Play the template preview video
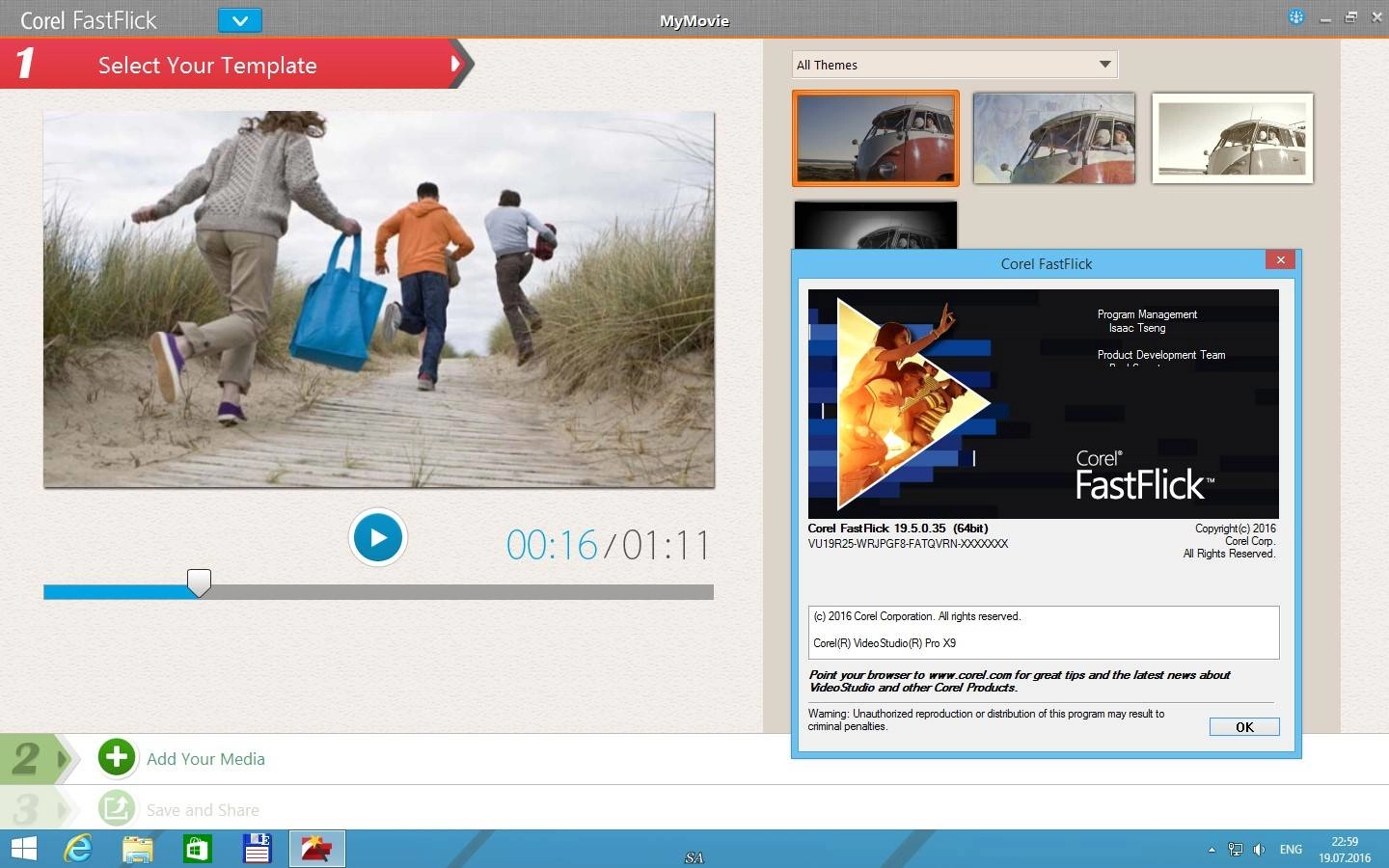Viewport: 1389px width, 868px height. 377,537
